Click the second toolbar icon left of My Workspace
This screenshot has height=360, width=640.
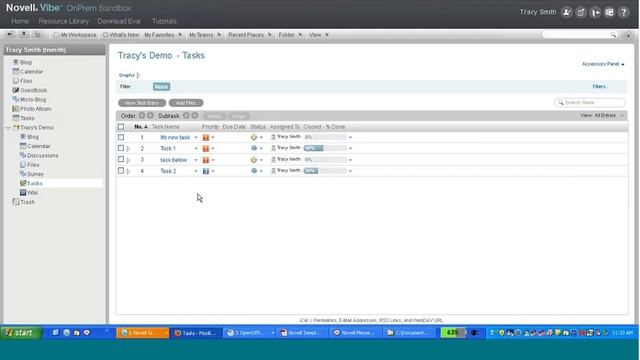pos(24,35)
